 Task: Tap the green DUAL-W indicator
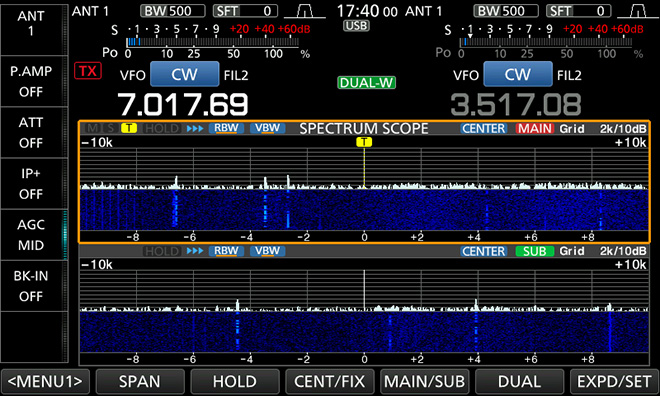[366, 82]
